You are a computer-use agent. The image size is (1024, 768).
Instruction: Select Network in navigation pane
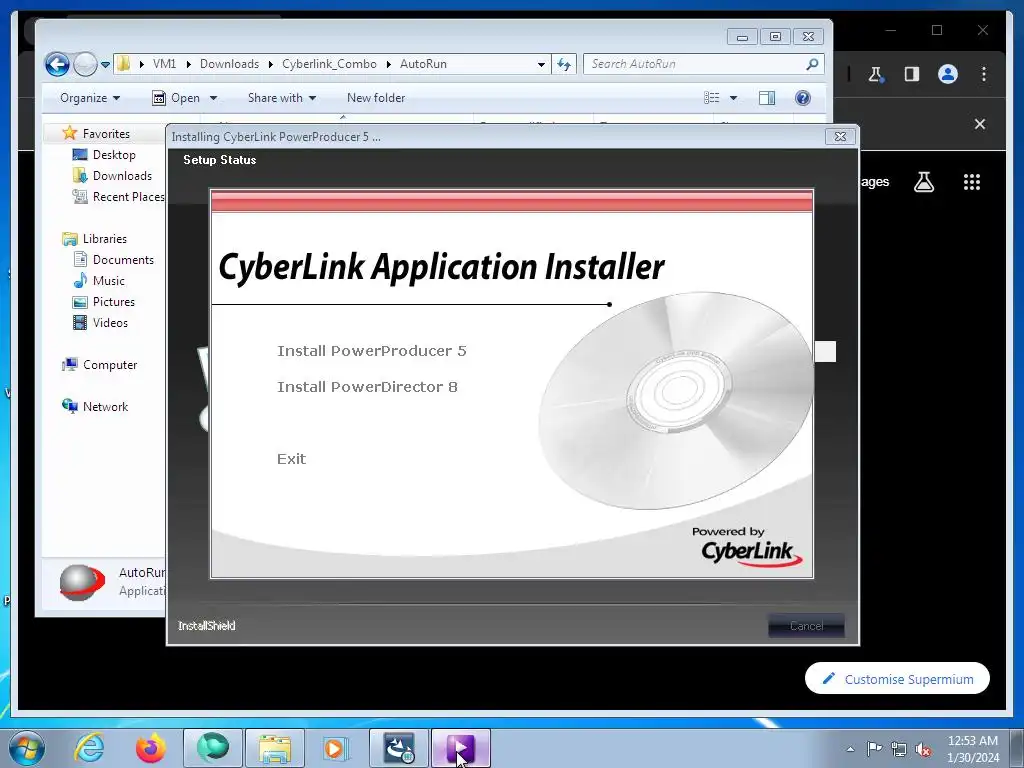(x=105, y=407)
